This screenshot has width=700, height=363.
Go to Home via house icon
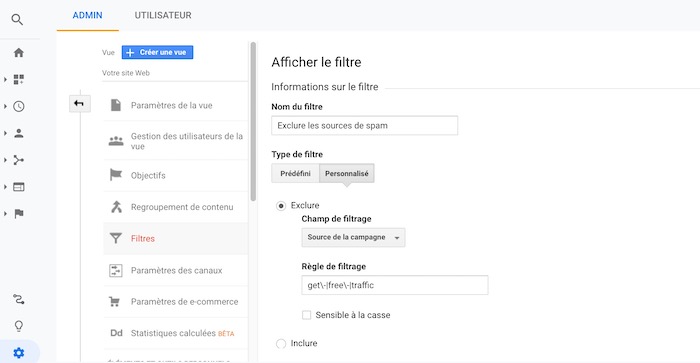[18, 53]
